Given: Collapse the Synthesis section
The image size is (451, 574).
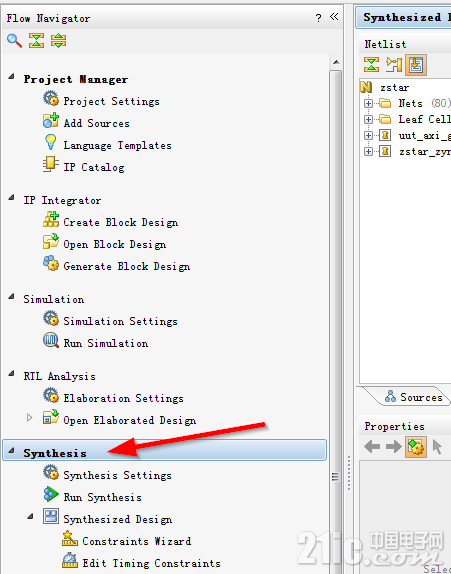Looking at the screenshot, I should tap(11, 451).
